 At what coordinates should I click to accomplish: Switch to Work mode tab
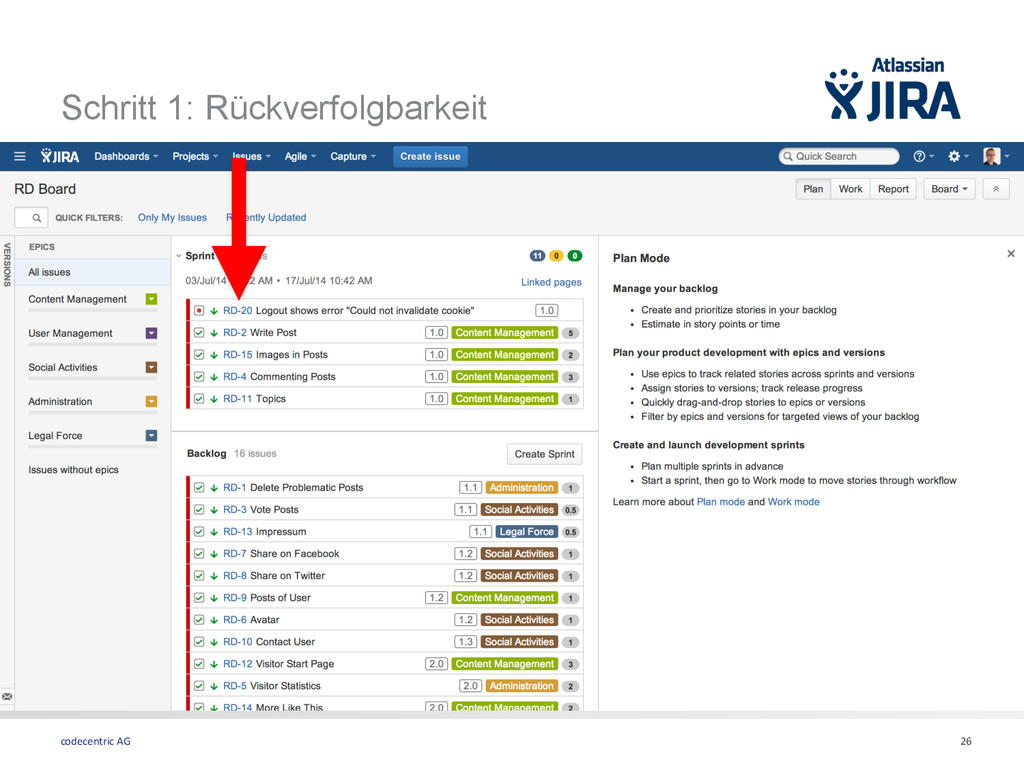pyautogui.click(x=850, y=189)
